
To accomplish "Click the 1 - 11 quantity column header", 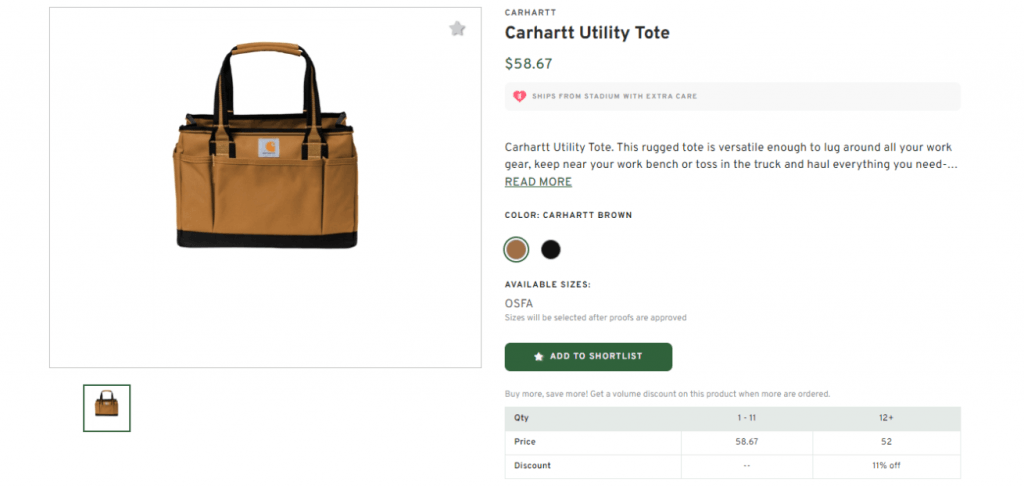I will click(746, 418).
